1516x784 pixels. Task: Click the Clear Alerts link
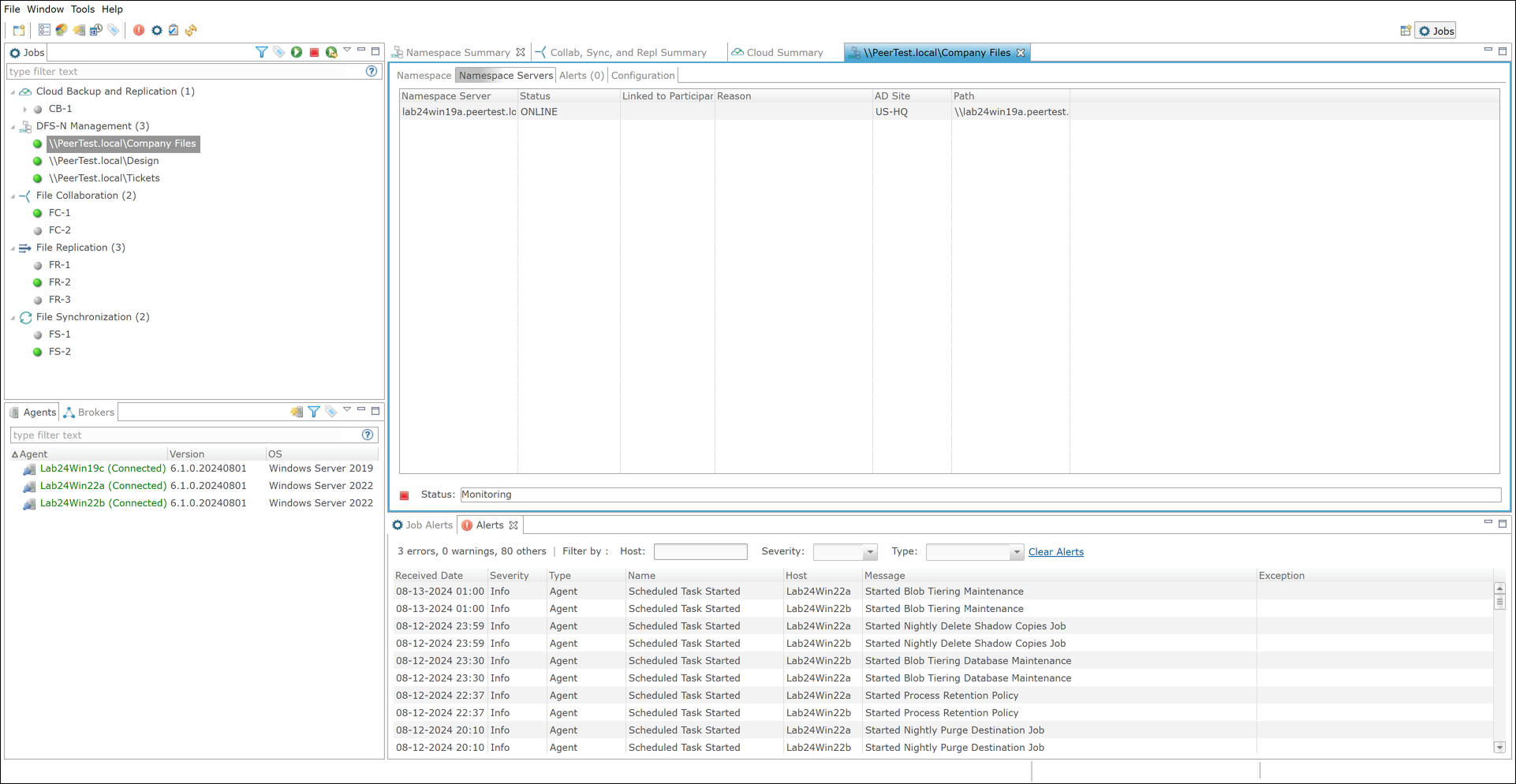pos(1055,552)
